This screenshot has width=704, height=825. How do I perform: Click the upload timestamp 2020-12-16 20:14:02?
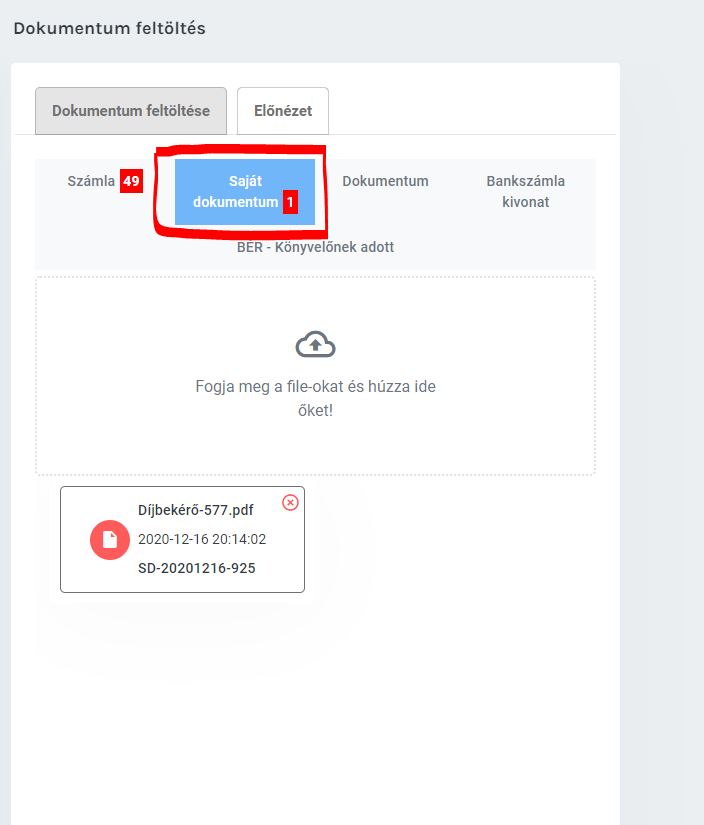pos(201,539)
